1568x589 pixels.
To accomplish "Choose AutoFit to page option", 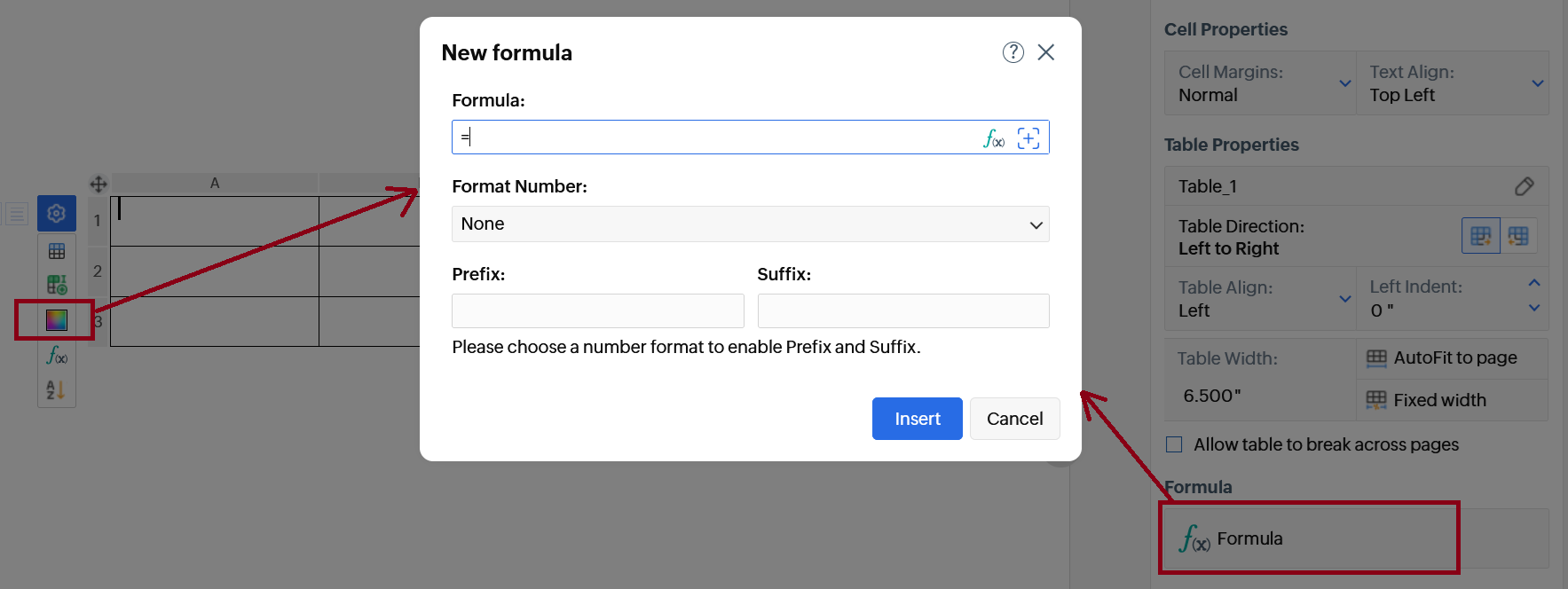I will 1453,358.
